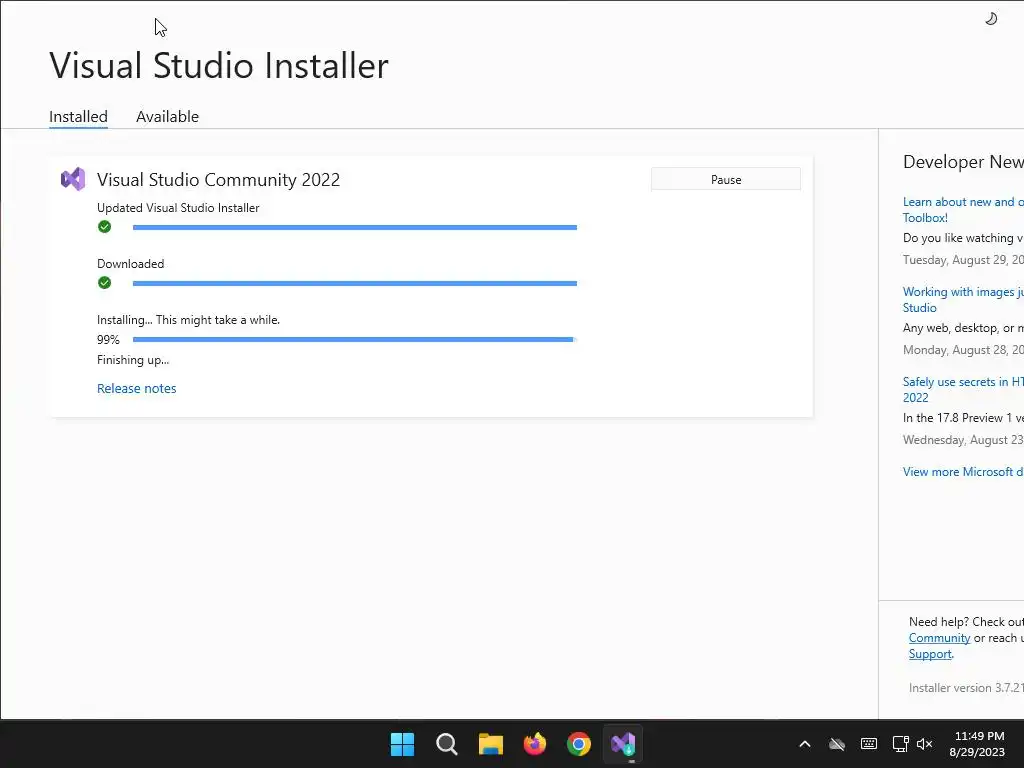The width and height of the screenshot is (1024, 768).
Task: Click 'Installing... This might take a while.' text
Action: pyautogui.click(x=188, y=320)
